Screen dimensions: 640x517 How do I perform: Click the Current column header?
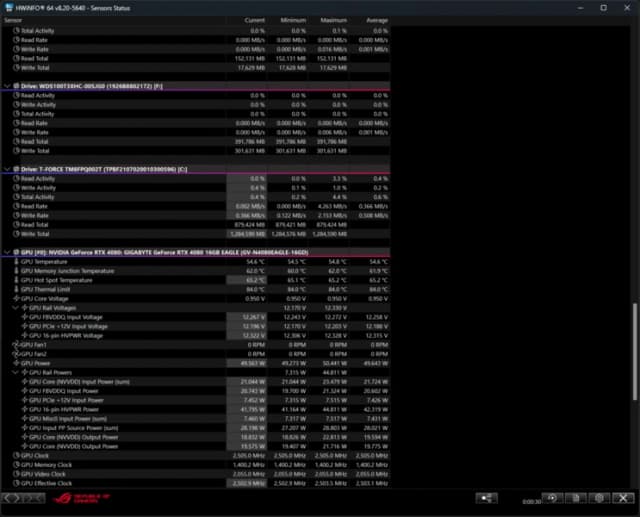254,20
